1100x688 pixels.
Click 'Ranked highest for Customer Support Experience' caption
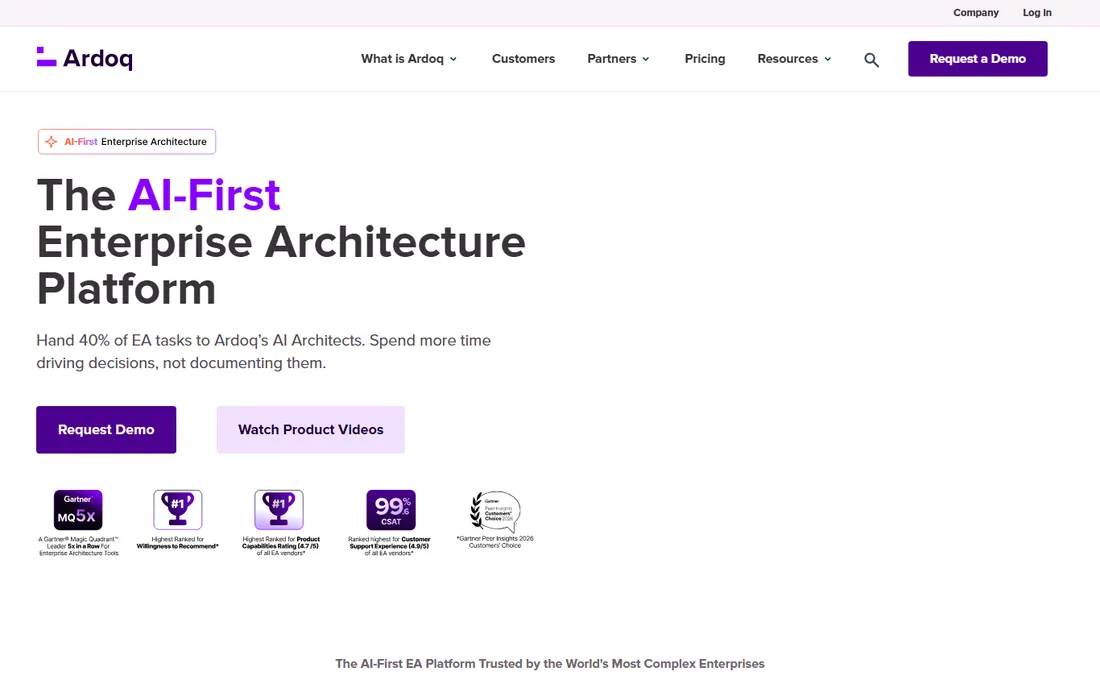tap(389, 546)
